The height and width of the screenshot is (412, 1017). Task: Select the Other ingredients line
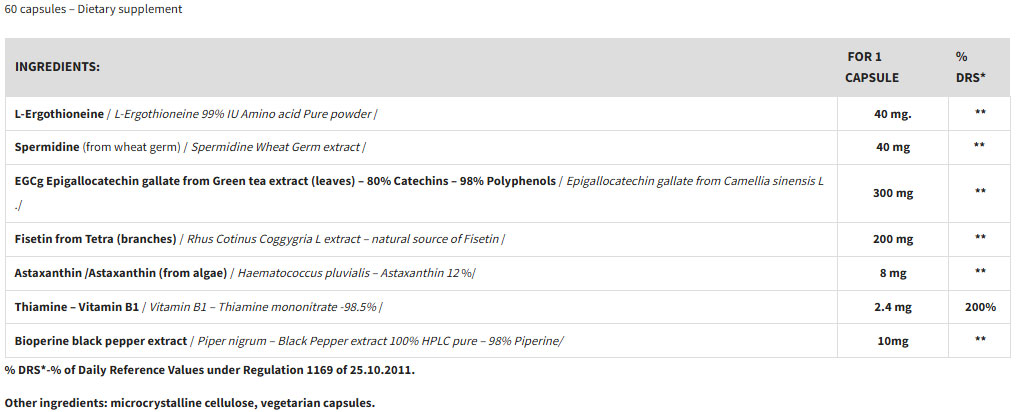click(190, 403)
